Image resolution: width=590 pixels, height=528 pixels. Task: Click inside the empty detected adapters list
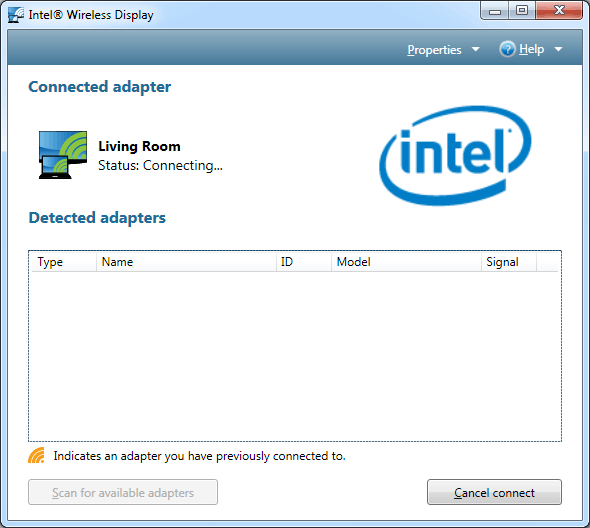295,356
